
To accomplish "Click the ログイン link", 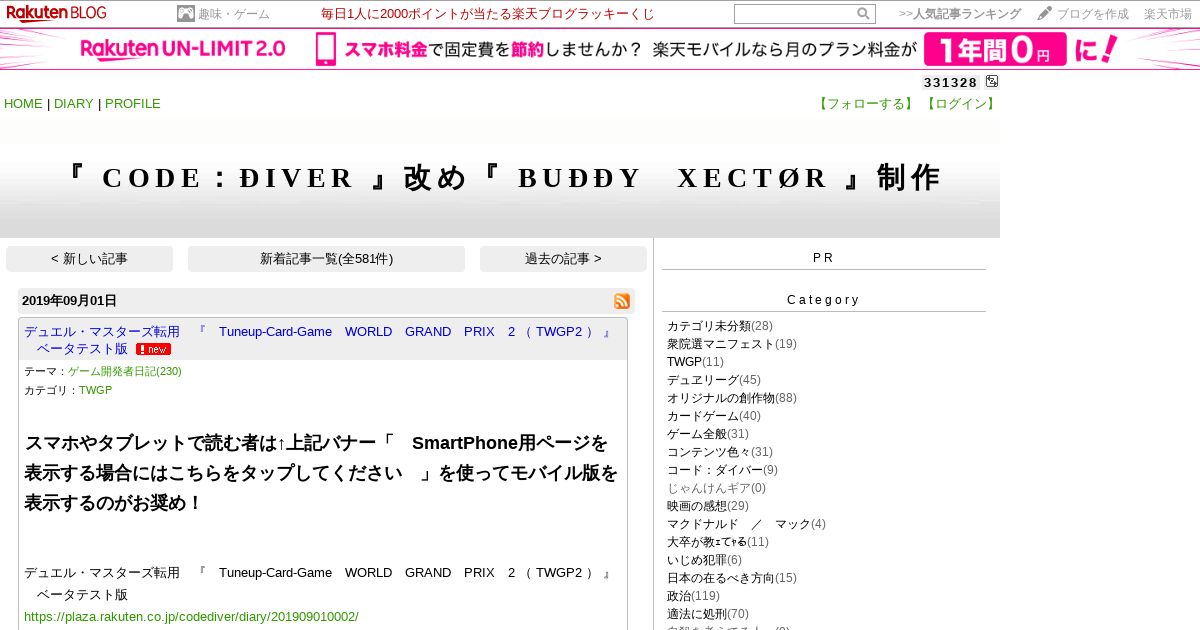I will coord(960,104).
